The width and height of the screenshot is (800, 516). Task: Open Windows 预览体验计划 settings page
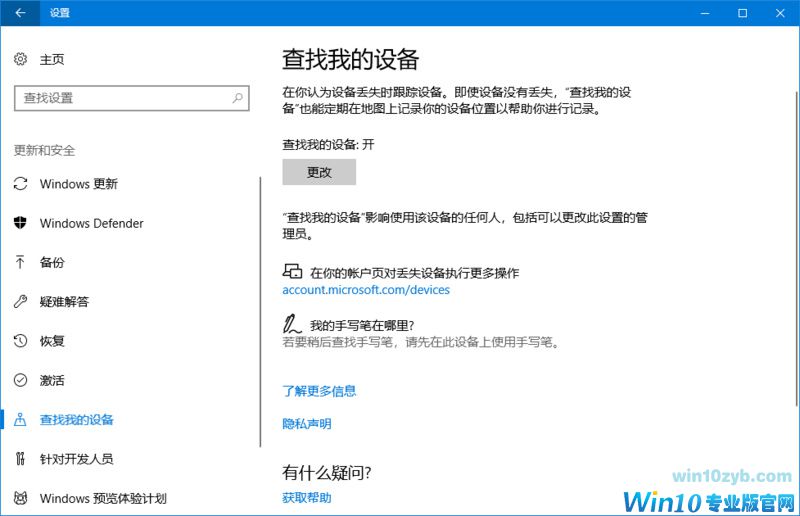pyautogui.click(x=102, y=498)
